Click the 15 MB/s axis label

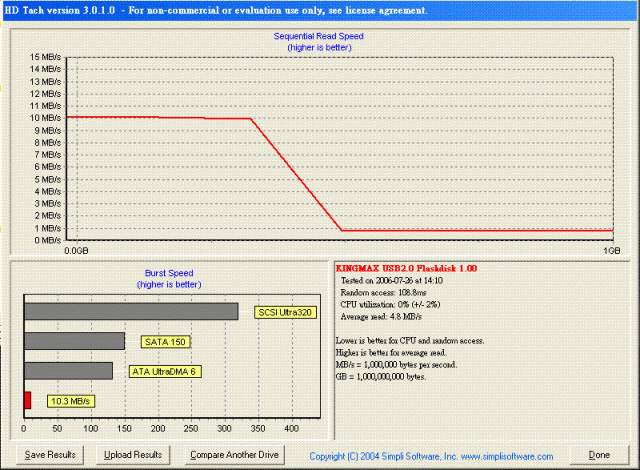[x=45, y=57]
